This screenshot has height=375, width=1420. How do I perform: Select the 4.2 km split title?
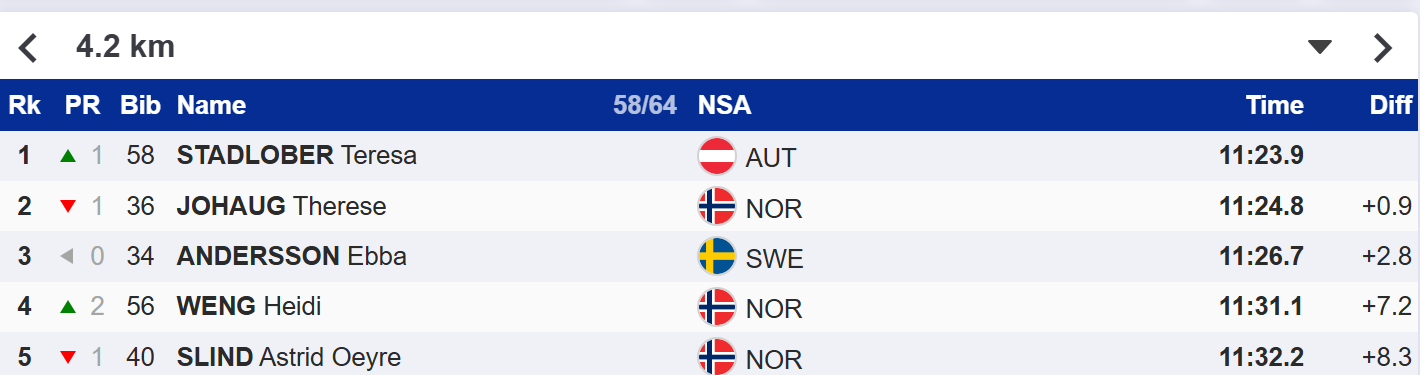125,47
